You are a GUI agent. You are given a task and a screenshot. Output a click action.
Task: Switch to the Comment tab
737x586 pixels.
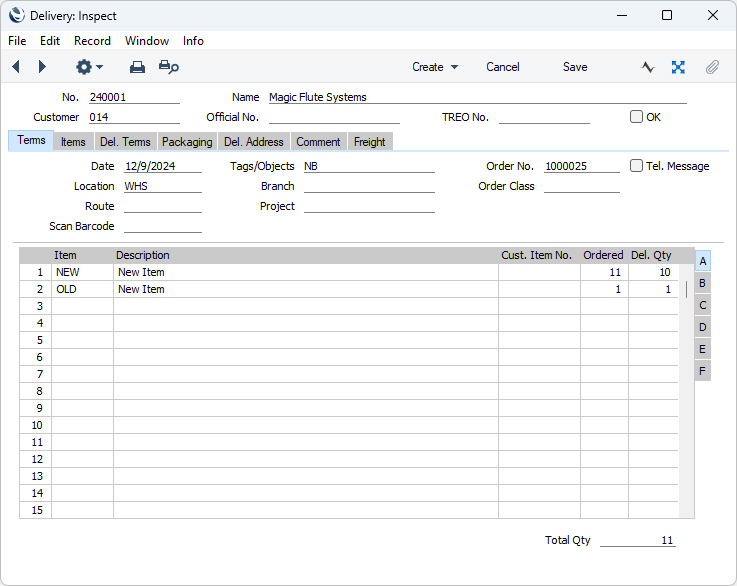318,142
